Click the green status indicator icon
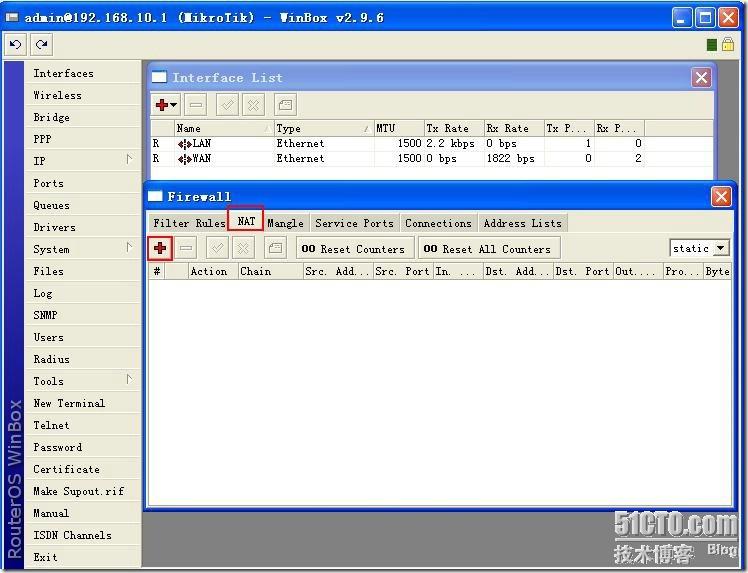748x573 pixels. (x=711, y=45)
